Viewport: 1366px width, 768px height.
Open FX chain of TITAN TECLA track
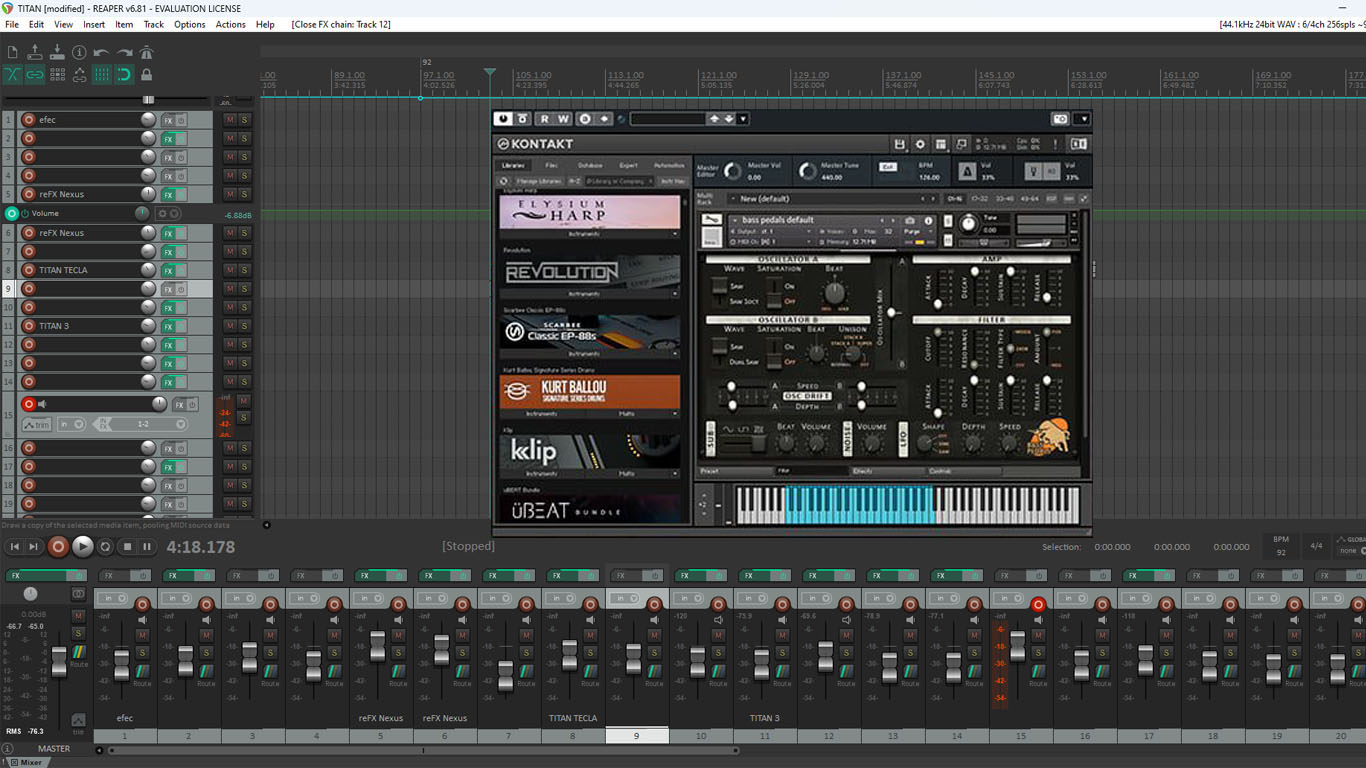168,270
